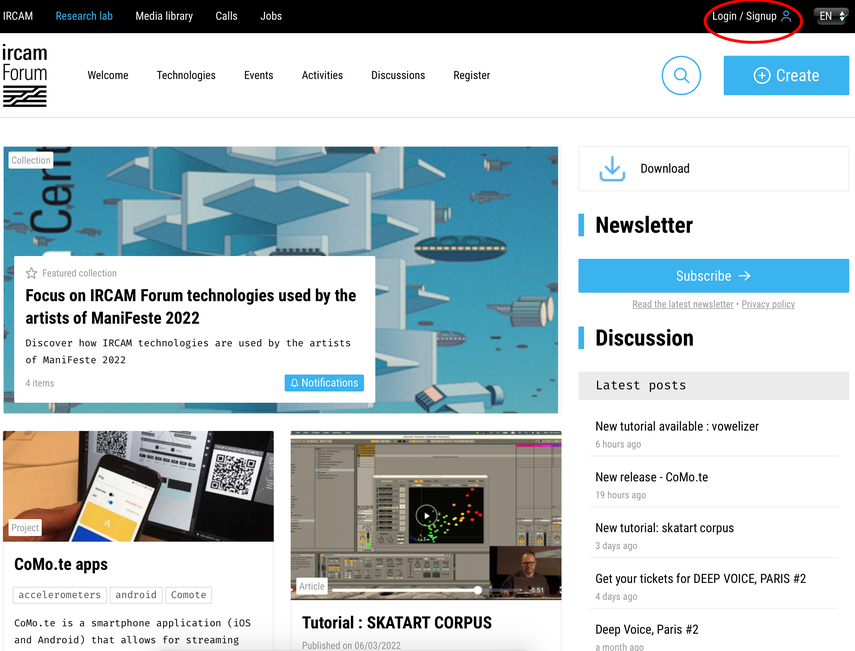Click the Article label badge
The width and height of the screenshot is (855, 651).
[311, 586]
